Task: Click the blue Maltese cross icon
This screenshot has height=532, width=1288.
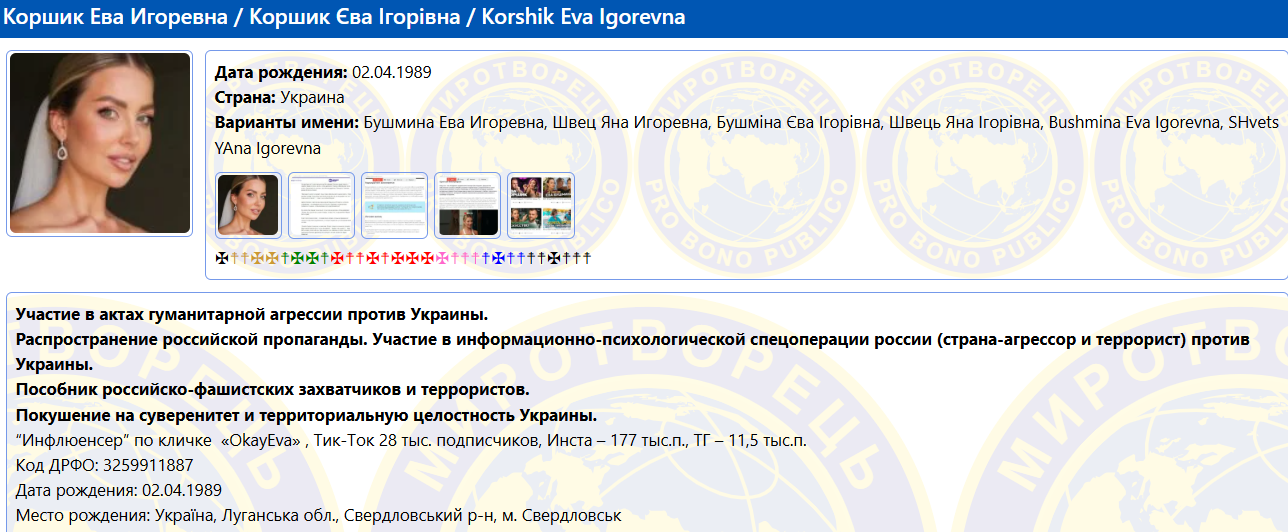Action: (x=498, y=258)
